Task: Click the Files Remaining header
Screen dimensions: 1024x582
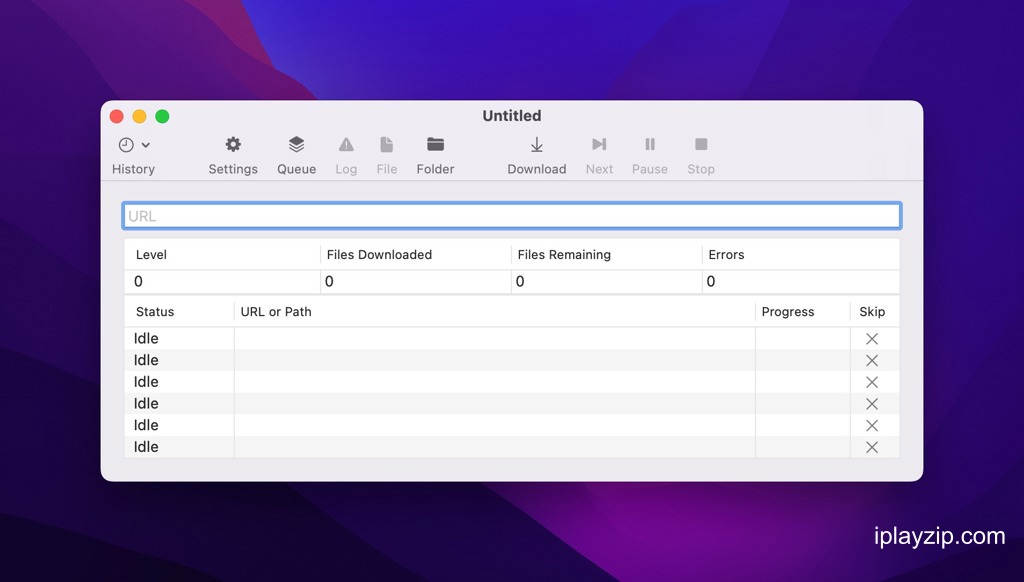Action: 564,255
